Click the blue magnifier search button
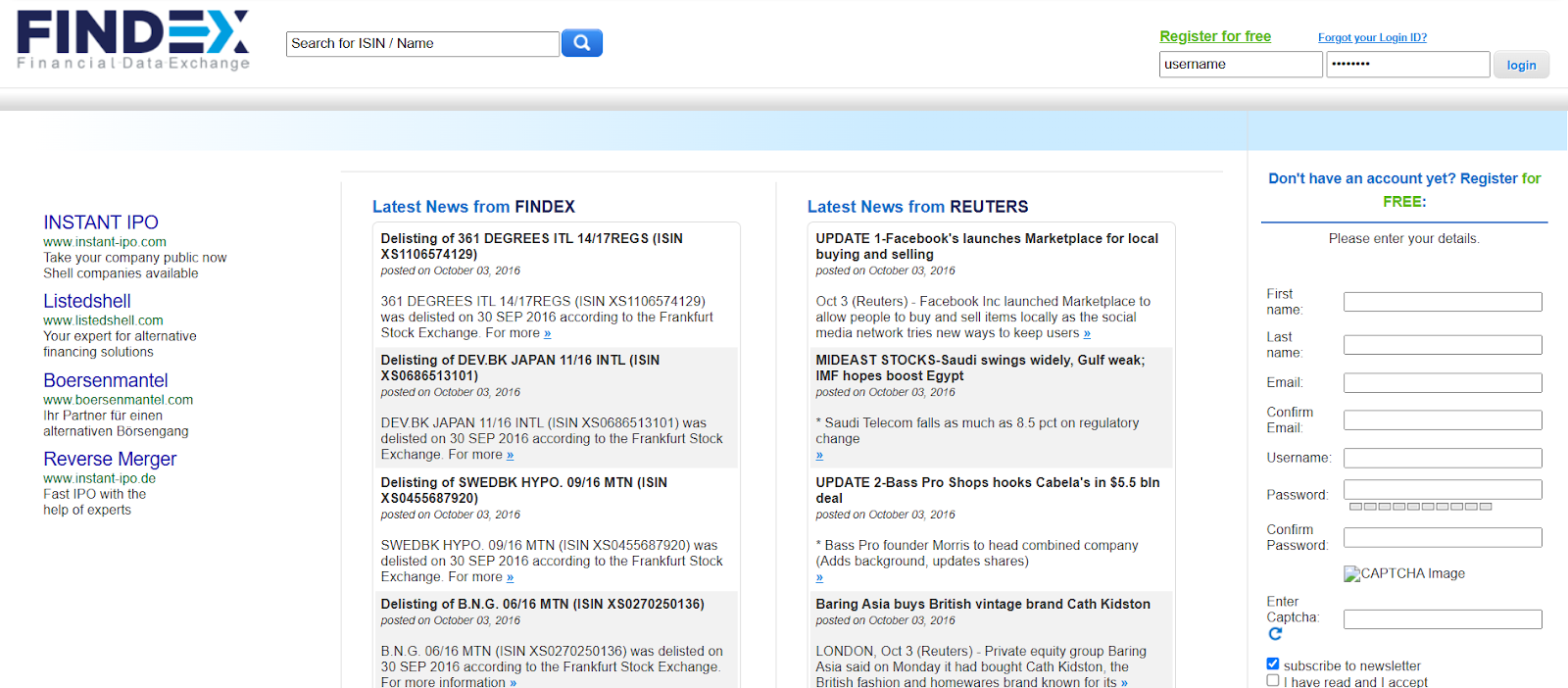The height and width of the screenshot is (688, 1568). [581, 43]
